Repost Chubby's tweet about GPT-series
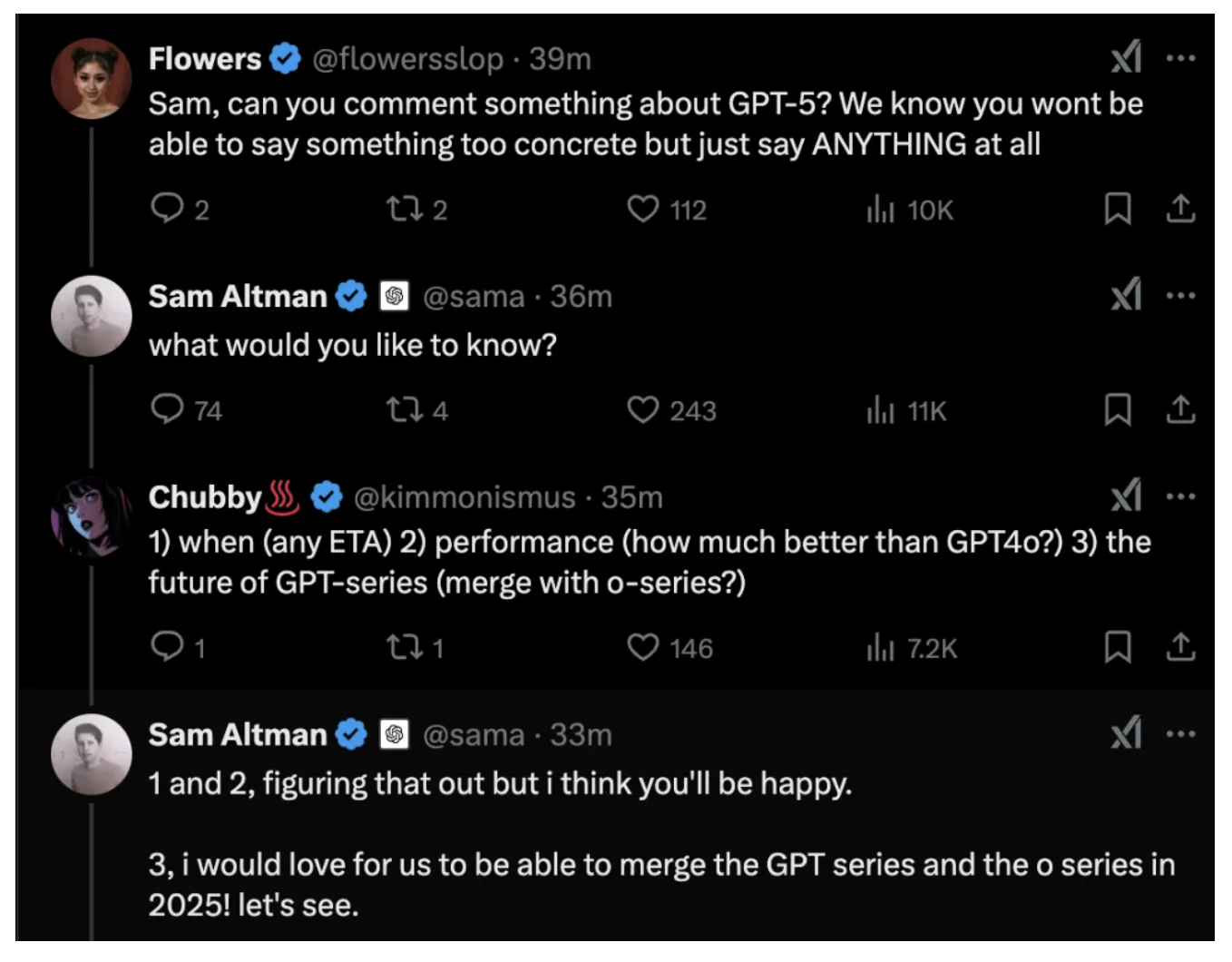The image size is (1232, 962). tap(405, 647)
